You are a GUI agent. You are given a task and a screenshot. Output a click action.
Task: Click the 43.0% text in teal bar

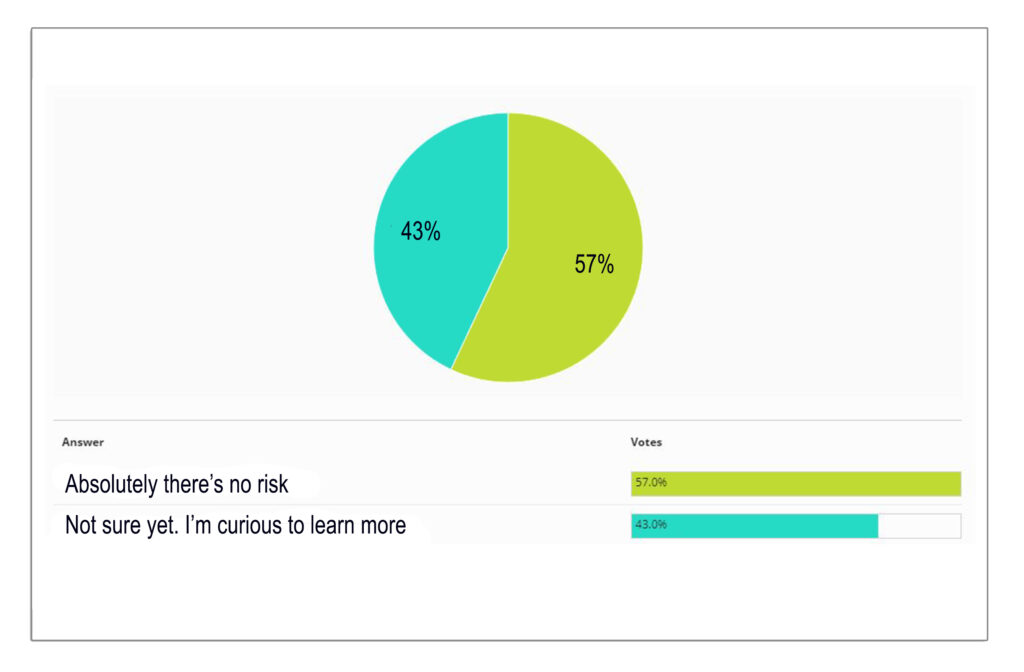point(651,524)
